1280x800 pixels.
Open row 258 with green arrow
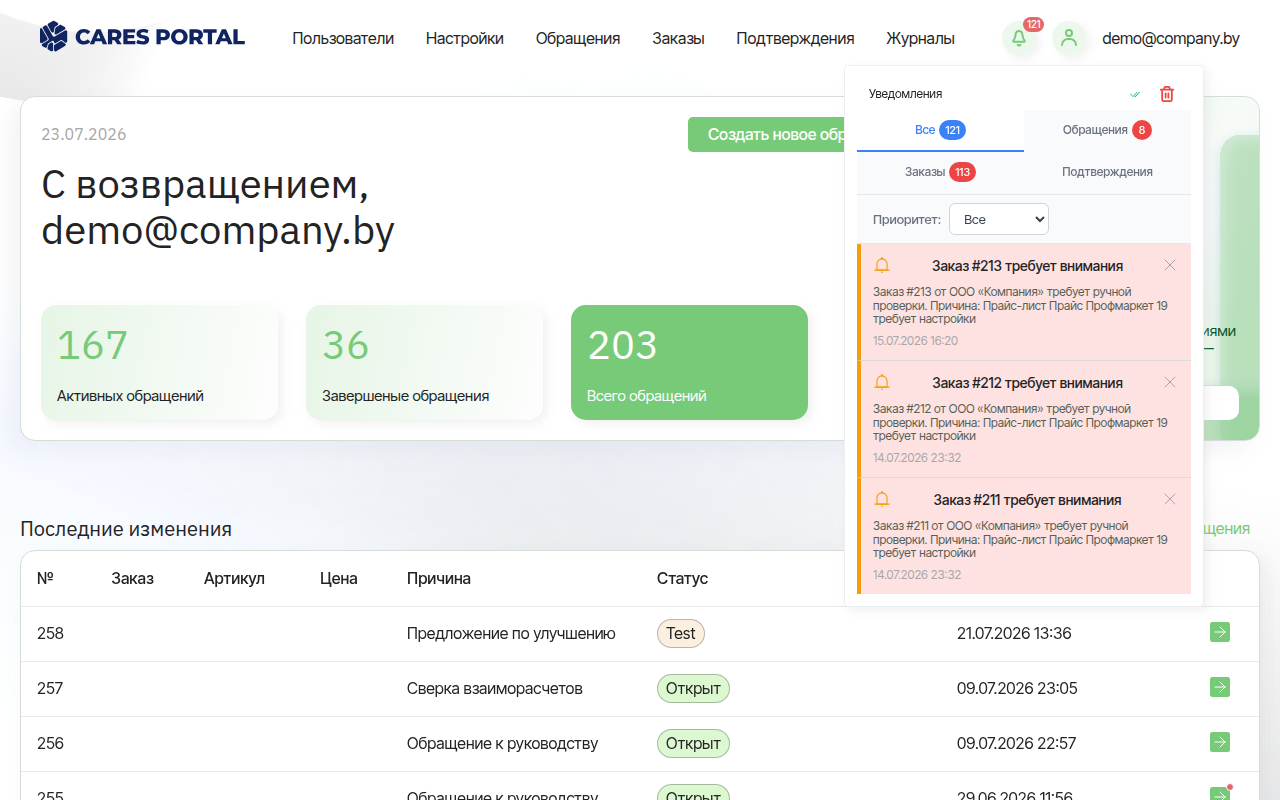coord(1219,632)
